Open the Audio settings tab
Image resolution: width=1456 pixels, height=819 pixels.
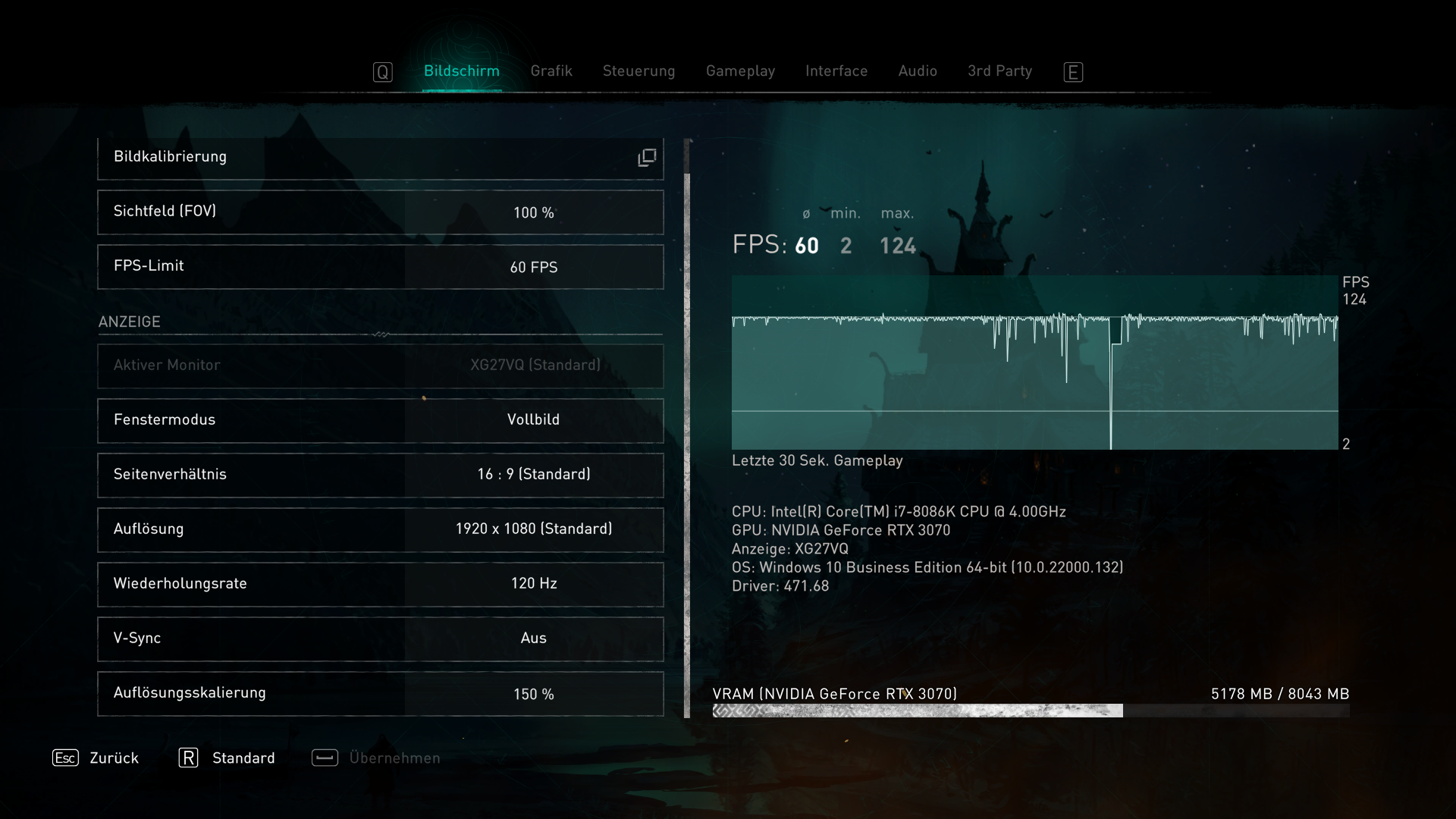(x=917, y=71)
